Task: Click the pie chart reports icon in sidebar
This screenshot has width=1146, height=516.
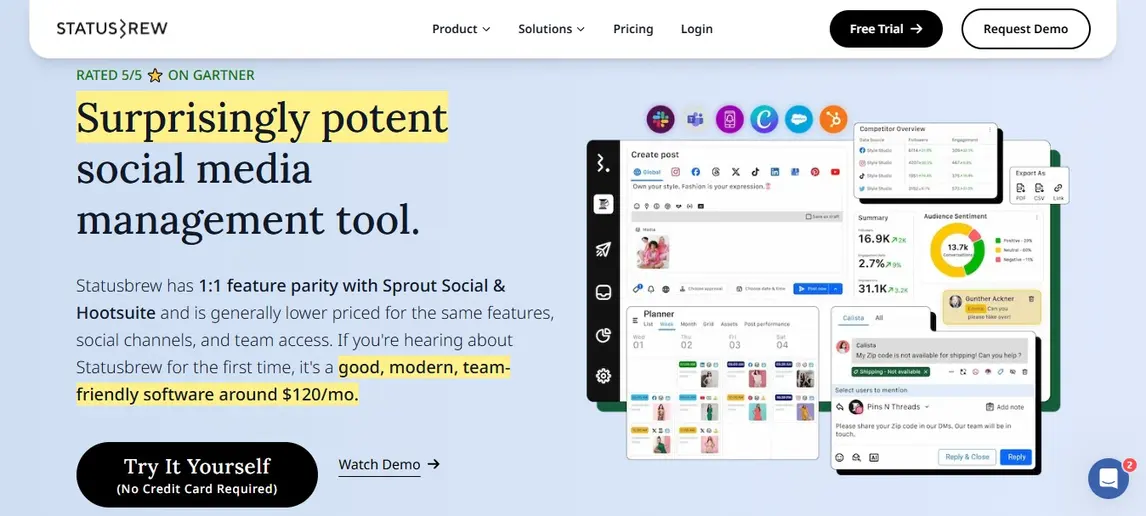Action: [603, 335]
